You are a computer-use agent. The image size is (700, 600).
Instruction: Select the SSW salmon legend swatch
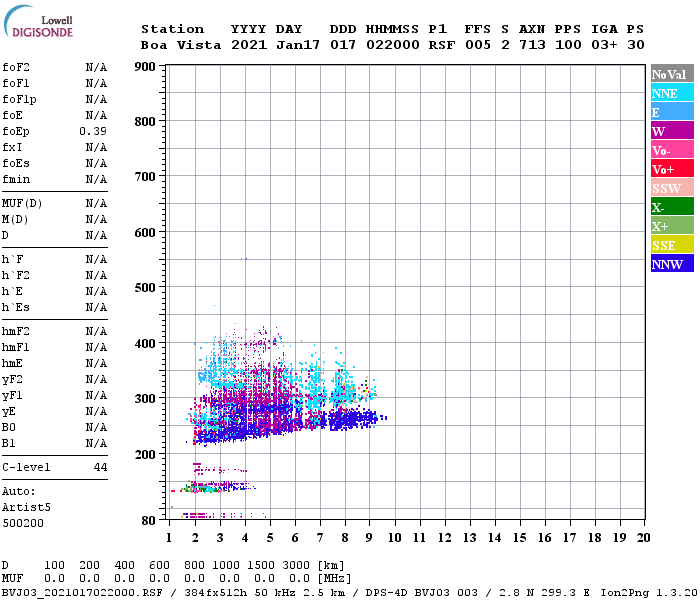tap(672, 188)
